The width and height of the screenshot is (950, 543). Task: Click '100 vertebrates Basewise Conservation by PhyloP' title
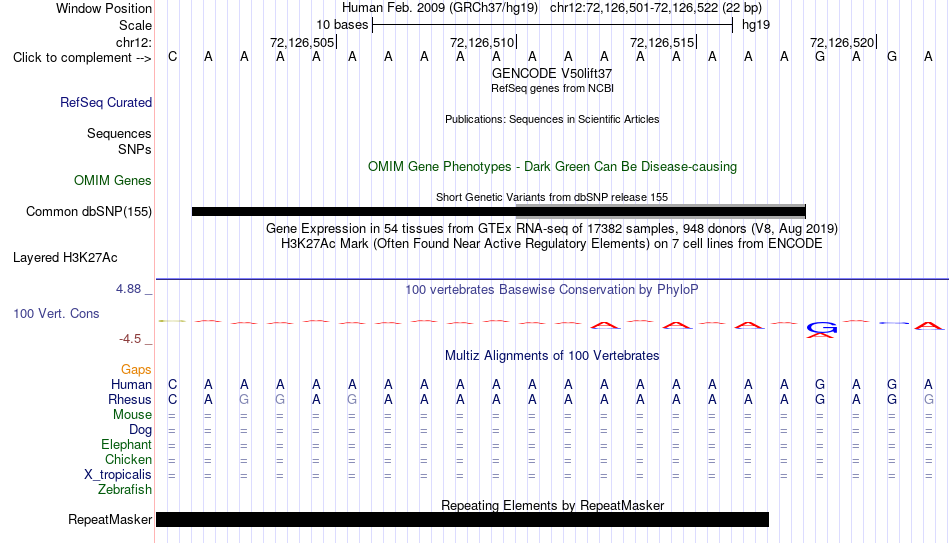tap(552, 290)
